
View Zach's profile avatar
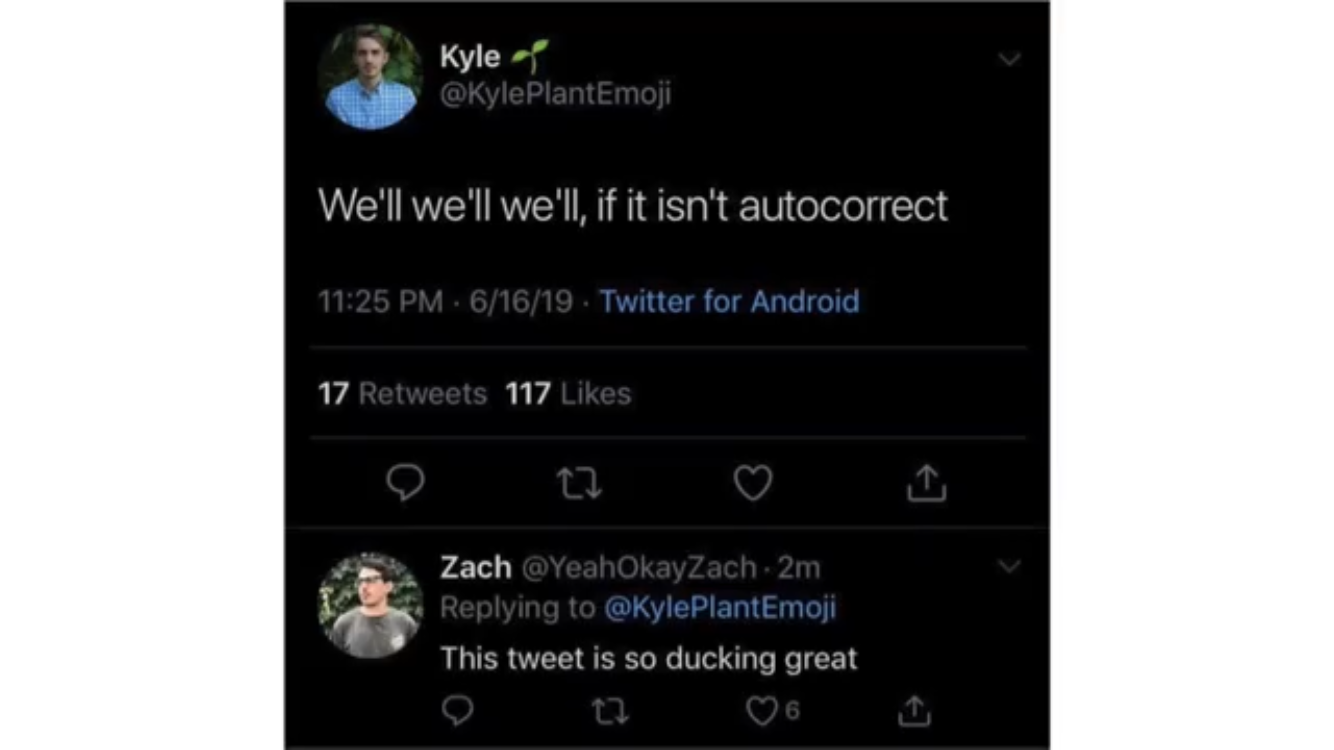[370, 605]
